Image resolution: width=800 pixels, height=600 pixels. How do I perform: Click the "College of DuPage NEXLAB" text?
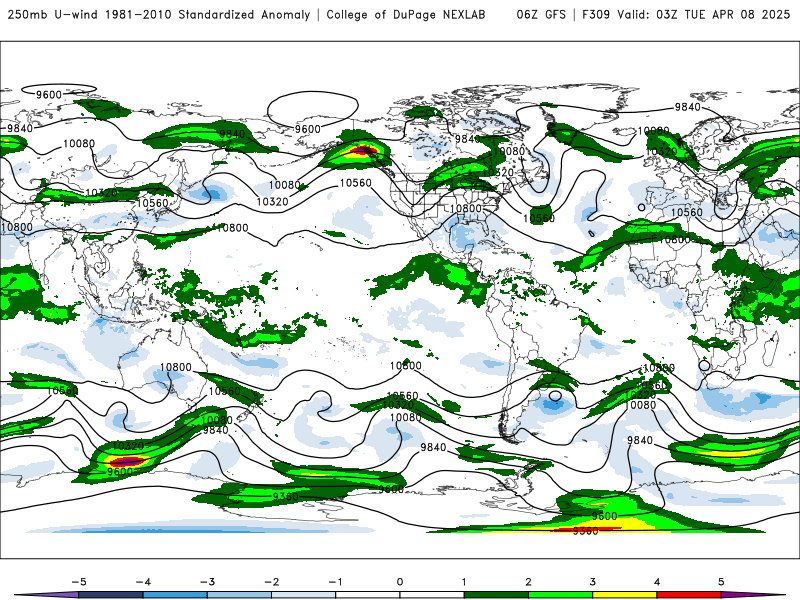(x=406, y=14)
